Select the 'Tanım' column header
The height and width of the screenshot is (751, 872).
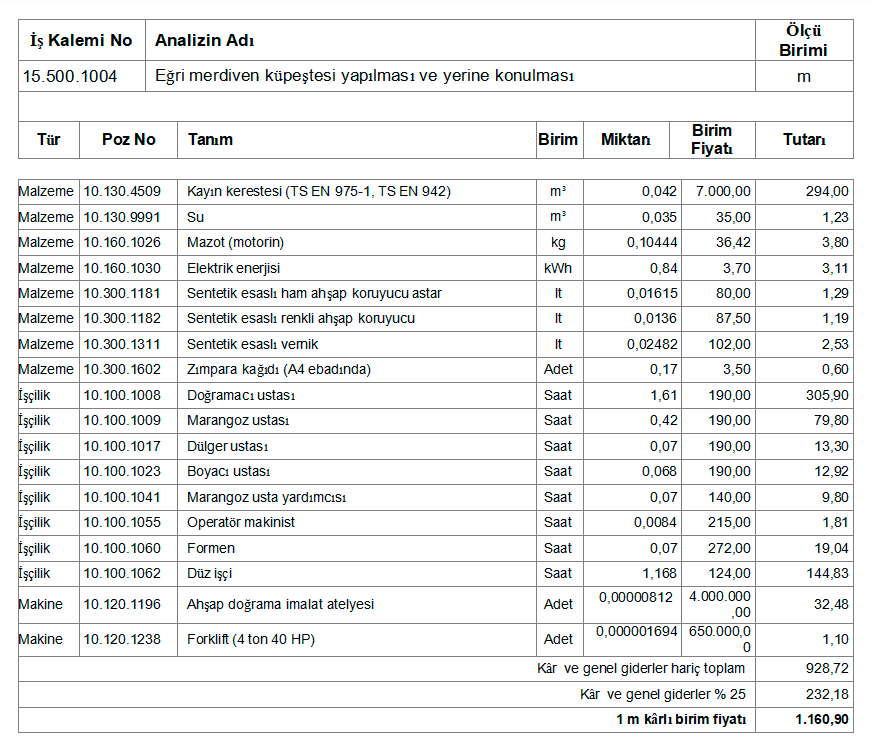tap(210, 140)
